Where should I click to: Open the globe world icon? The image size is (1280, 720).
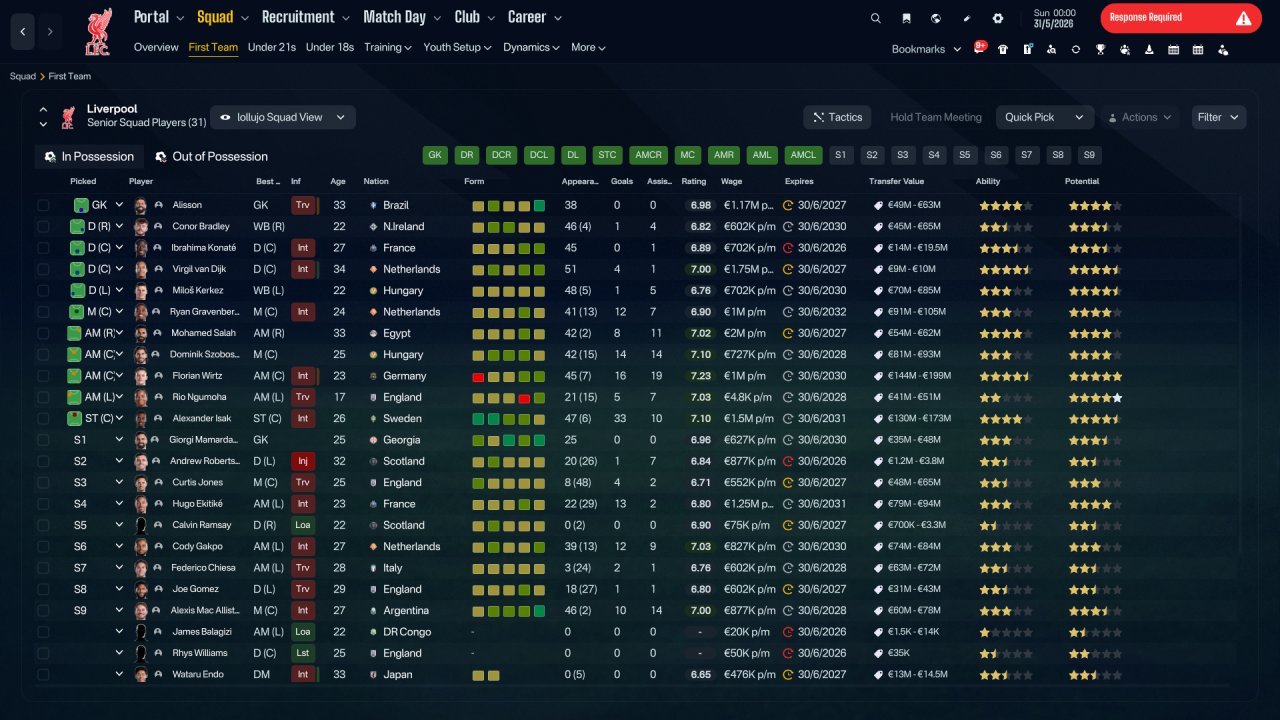(936, 18)
